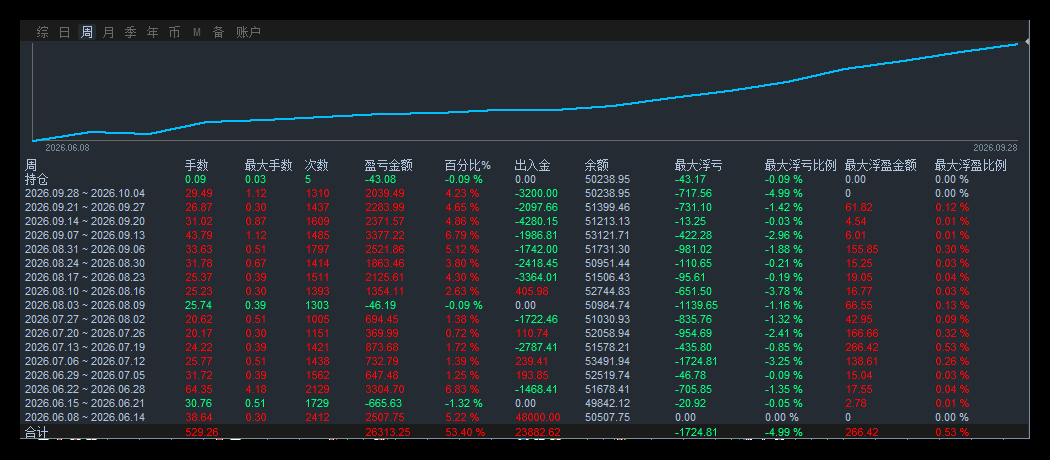Image resolution: width=1050 pixels, height=460 pixels.
Task: Click the 余额 column header
Action: tap(597, 165)
